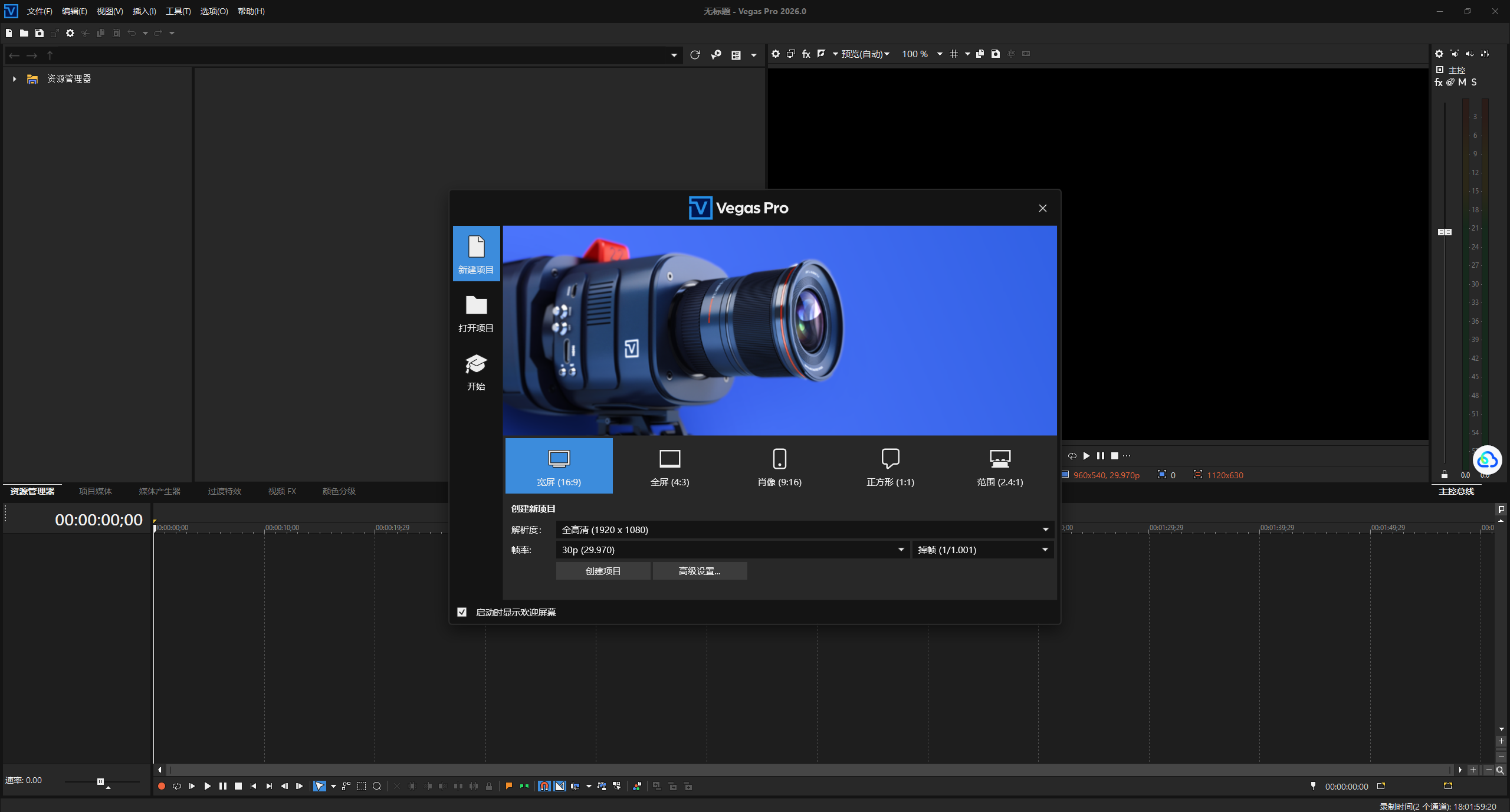Toggle the master Mute M button
Screen dimensions: 1510x812
click(x=1462, y=83)
